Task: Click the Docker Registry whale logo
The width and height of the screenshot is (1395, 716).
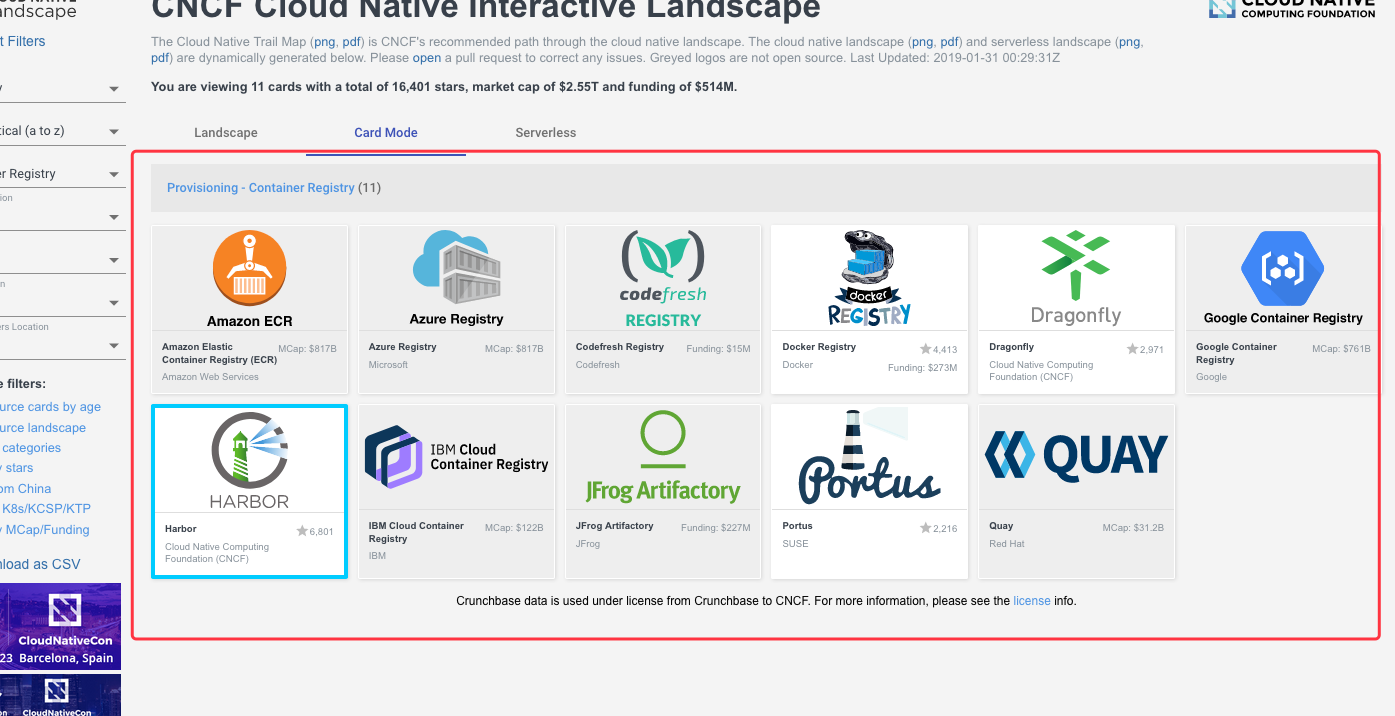Action: [x=869, y=277]
